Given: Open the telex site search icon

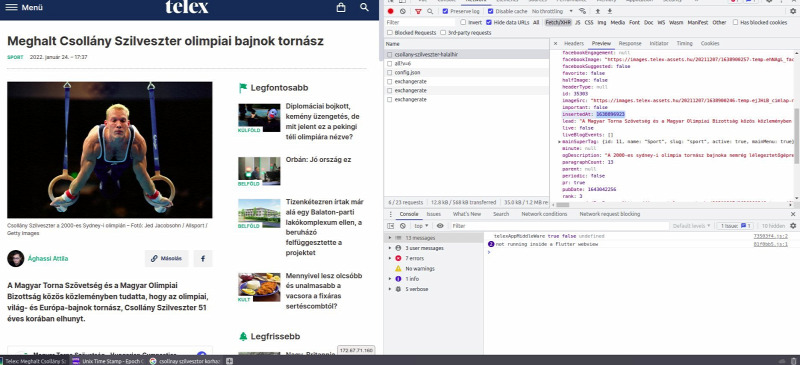Looking at the screenshot, I should (364, 7).
